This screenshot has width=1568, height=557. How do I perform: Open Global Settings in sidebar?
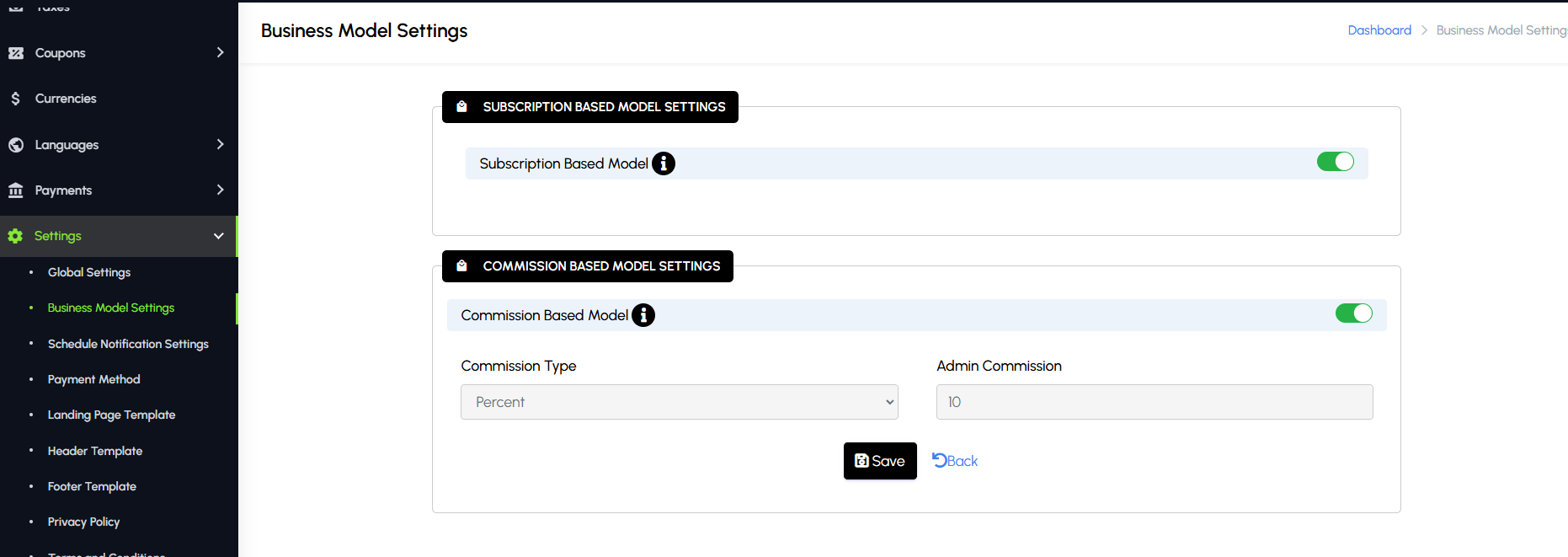pyautogui.click(x=89, y=272)
